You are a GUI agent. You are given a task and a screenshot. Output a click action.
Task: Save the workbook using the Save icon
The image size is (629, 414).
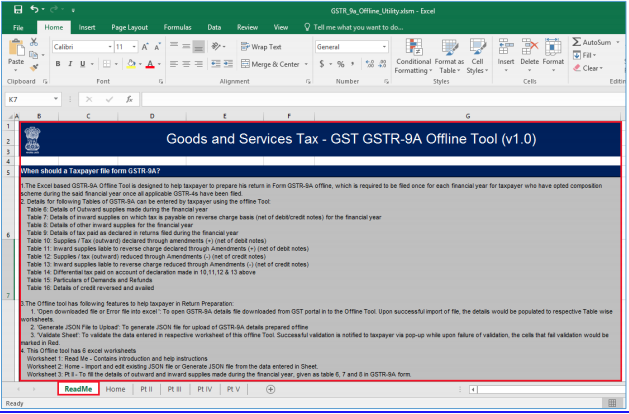18,10
